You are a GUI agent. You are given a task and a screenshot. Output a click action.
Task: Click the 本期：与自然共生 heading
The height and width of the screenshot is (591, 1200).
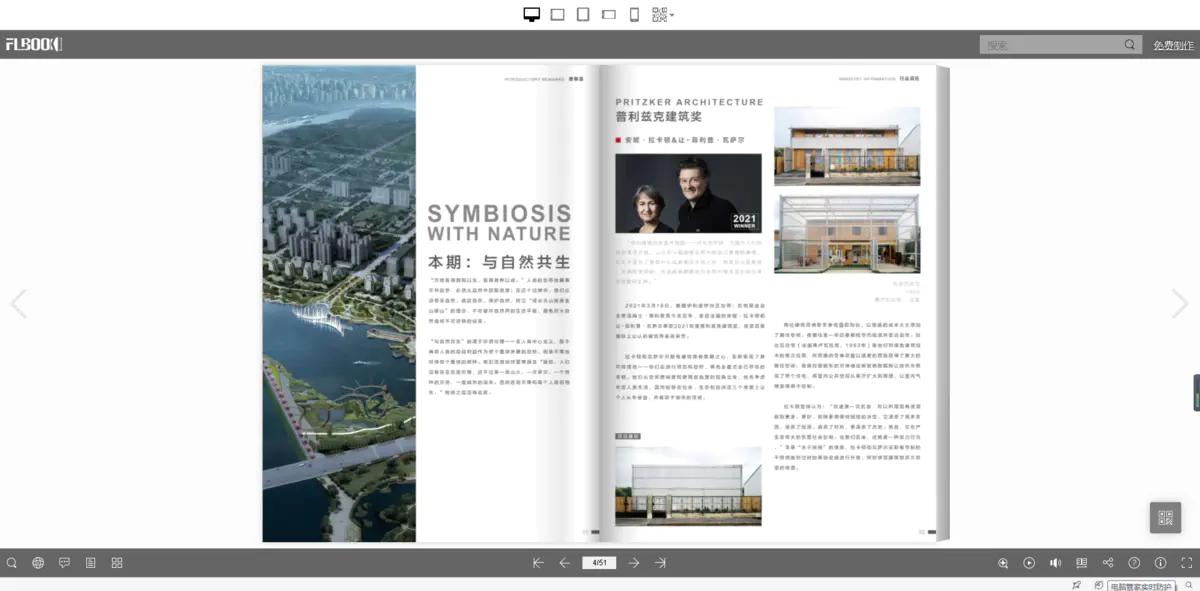pos(499,263)
